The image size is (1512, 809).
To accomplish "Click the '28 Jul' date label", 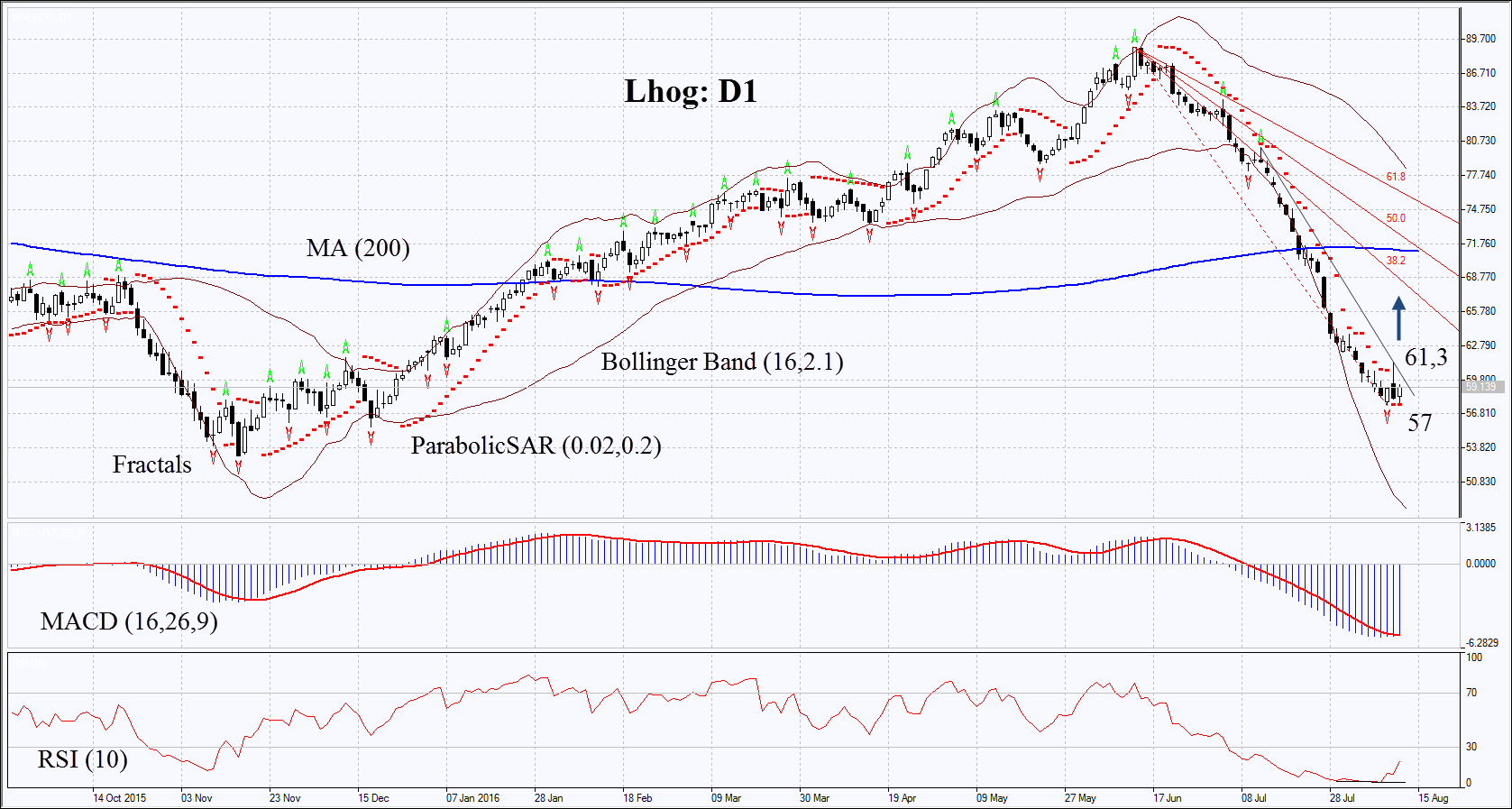I will (1342, 798).
